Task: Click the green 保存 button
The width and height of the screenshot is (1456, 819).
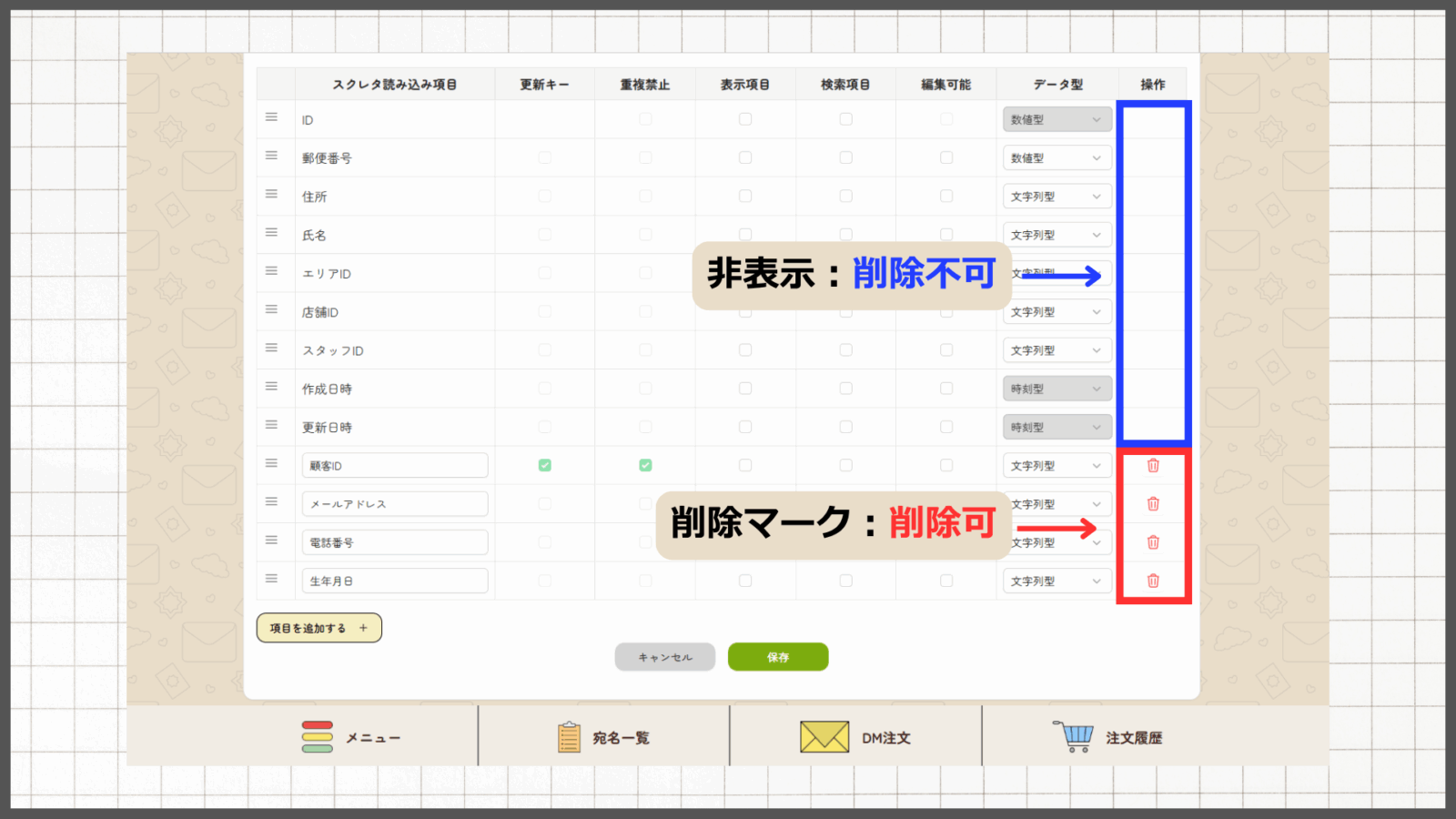Action: (x=777, y=657)
